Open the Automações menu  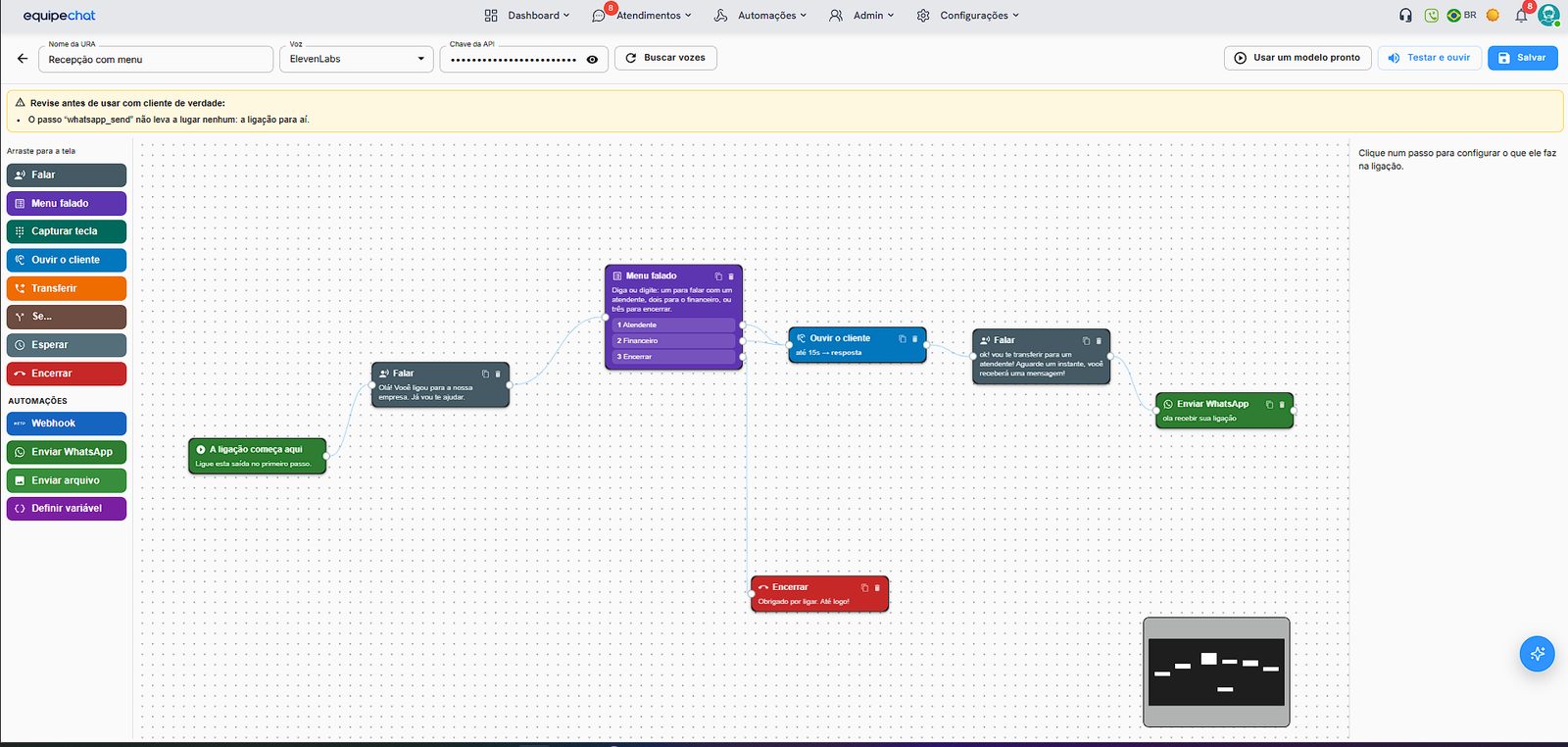[760, 16]
